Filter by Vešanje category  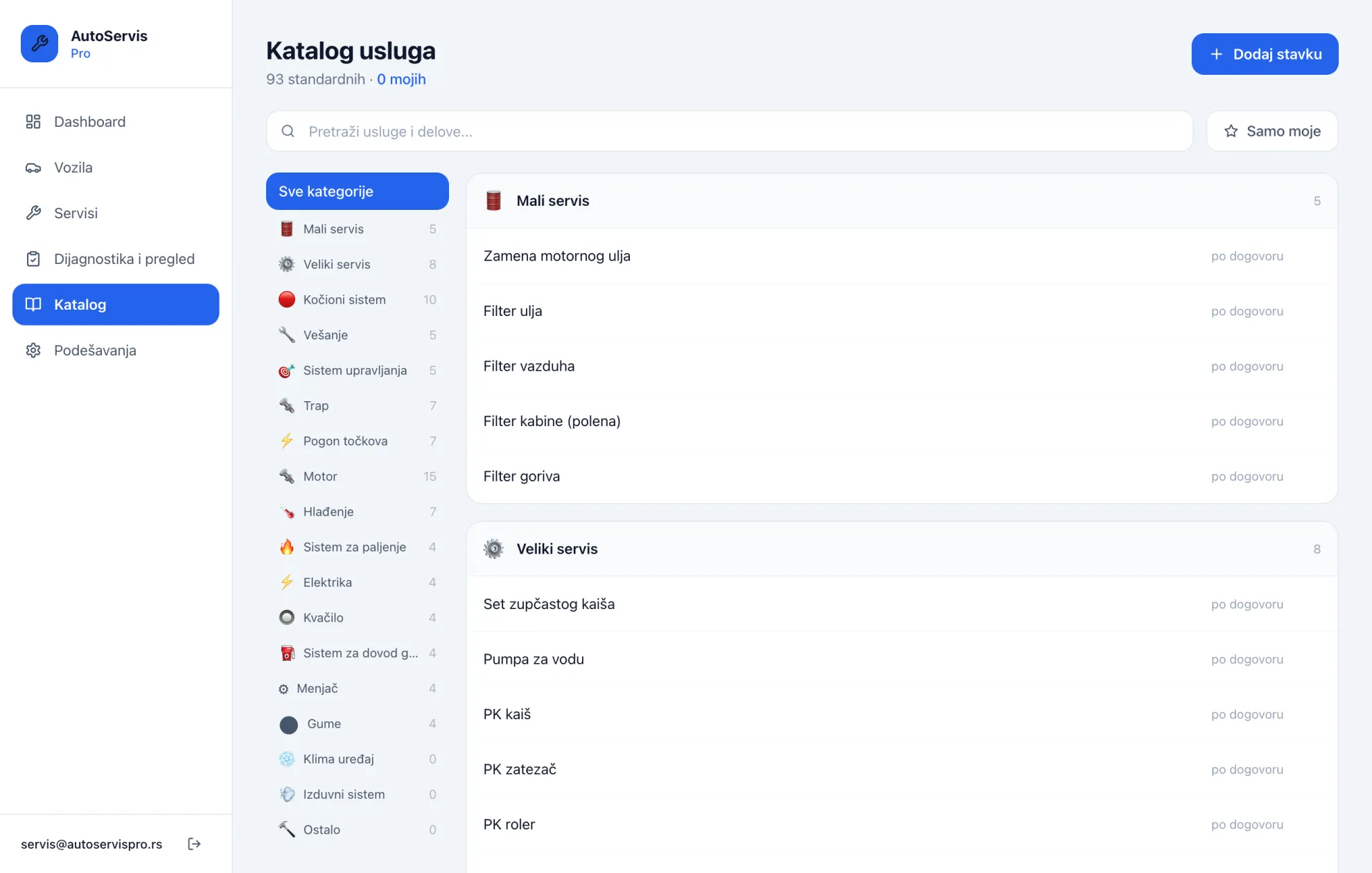[x=358, y=335]
